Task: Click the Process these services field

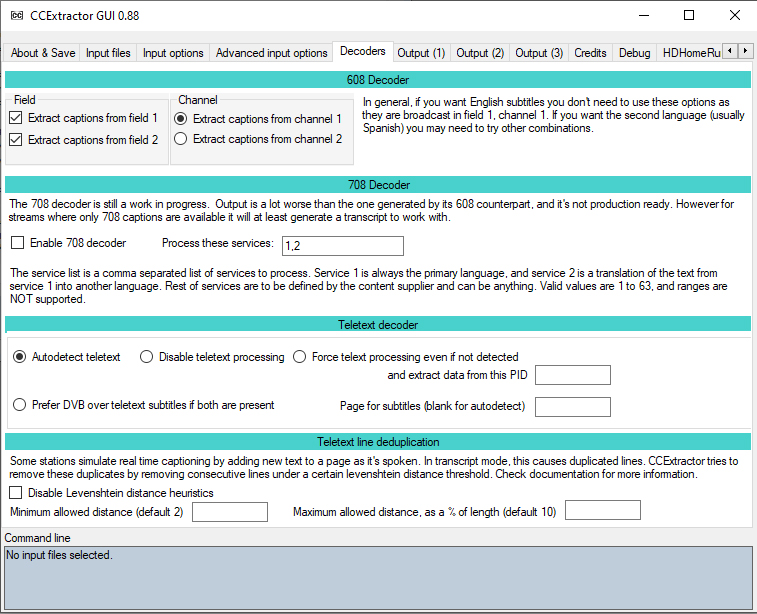Action: click(x=343, y=246)
